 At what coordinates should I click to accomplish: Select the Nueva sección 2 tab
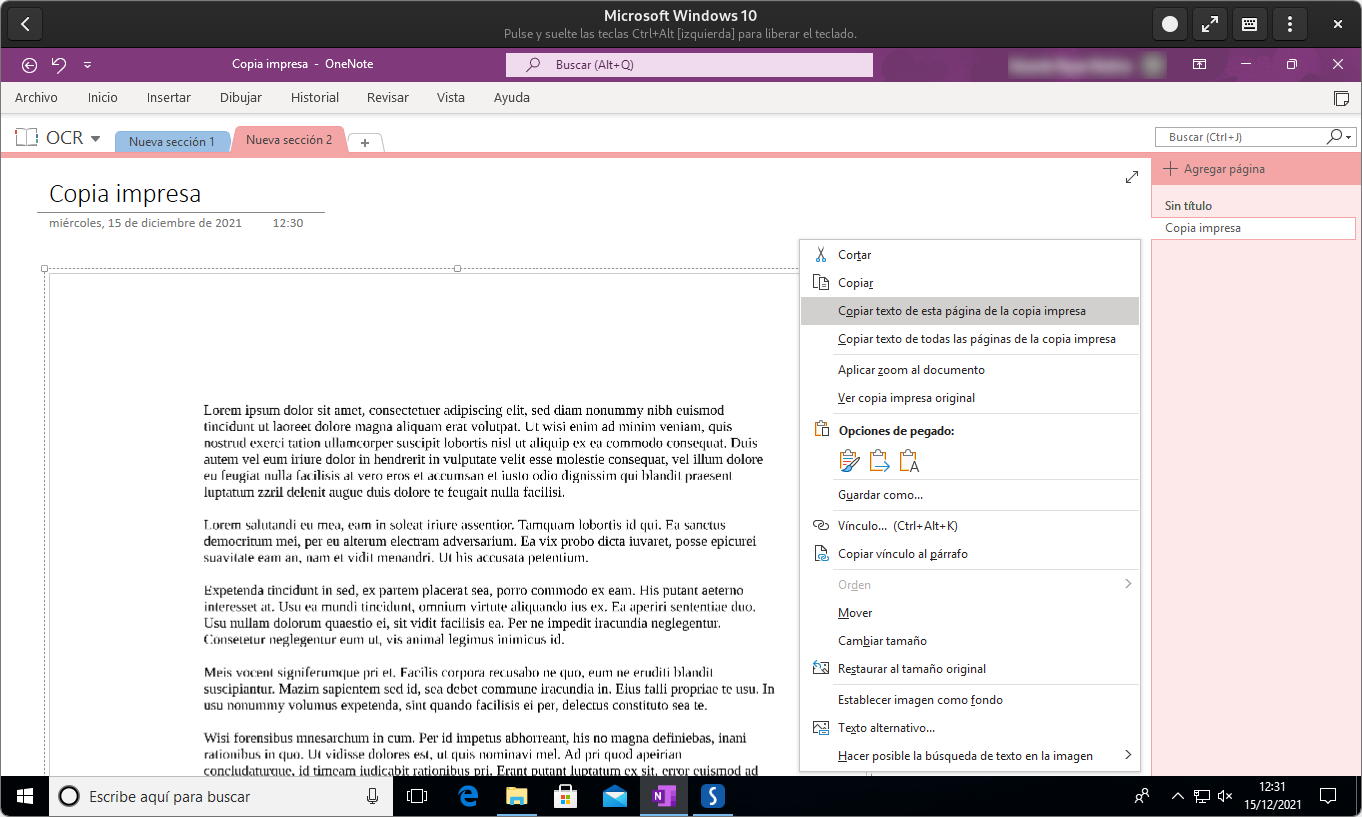(289, 140)
